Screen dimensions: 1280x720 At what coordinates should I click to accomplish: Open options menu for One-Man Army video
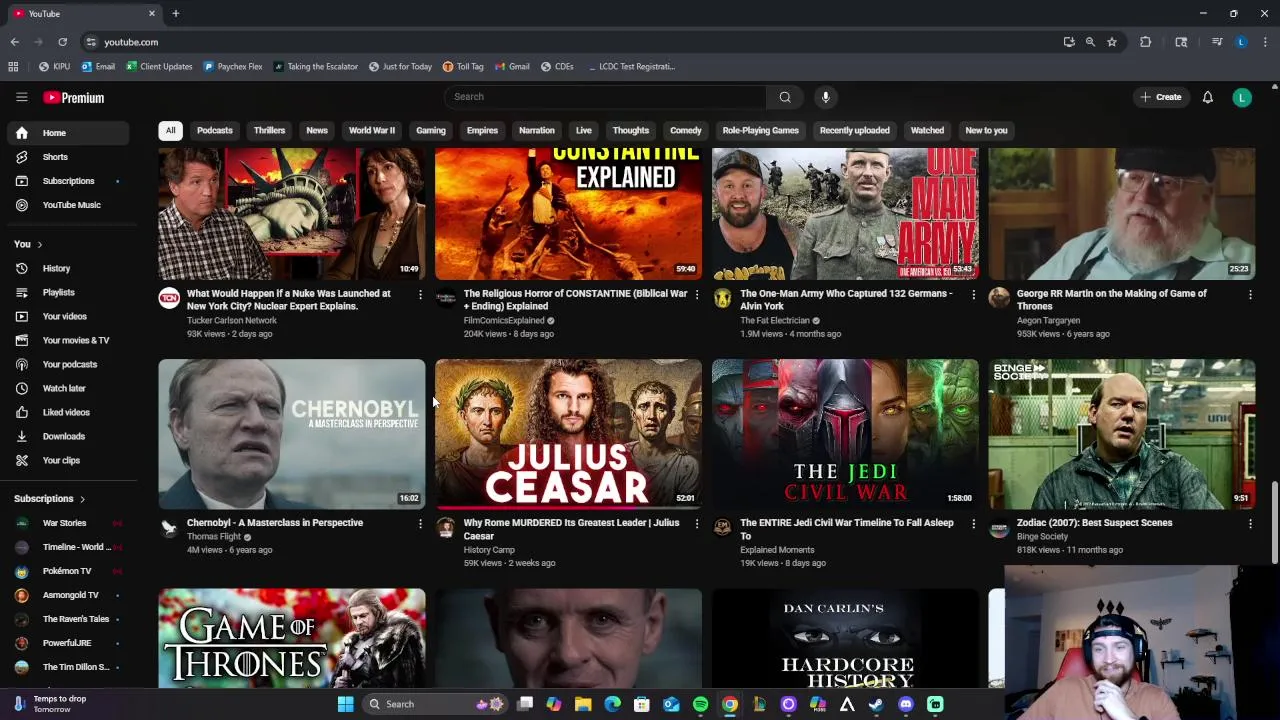973,294
